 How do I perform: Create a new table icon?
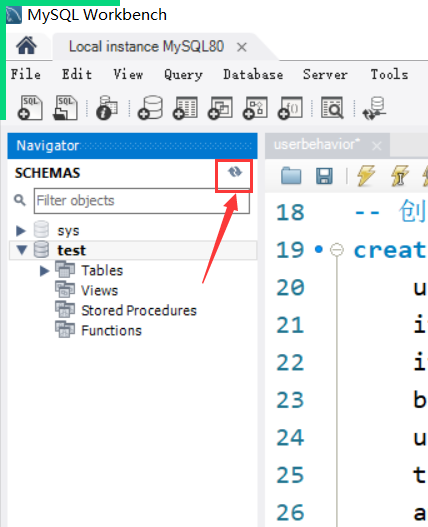pos(185,108)
